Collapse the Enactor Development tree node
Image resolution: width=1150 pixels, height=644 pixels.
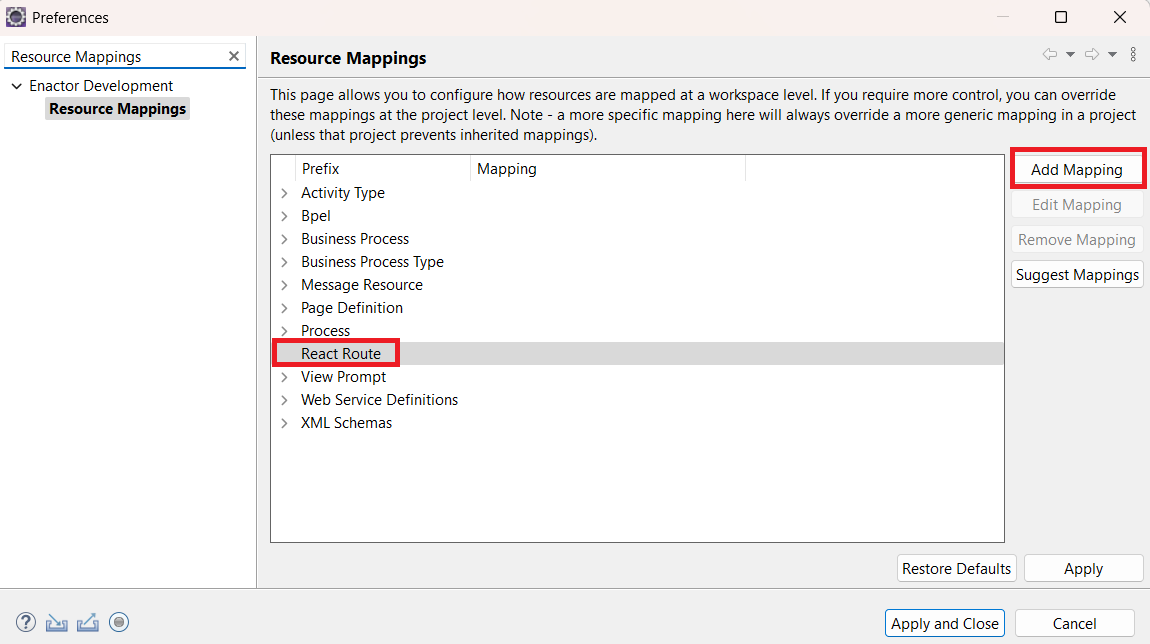coord(16,86)
